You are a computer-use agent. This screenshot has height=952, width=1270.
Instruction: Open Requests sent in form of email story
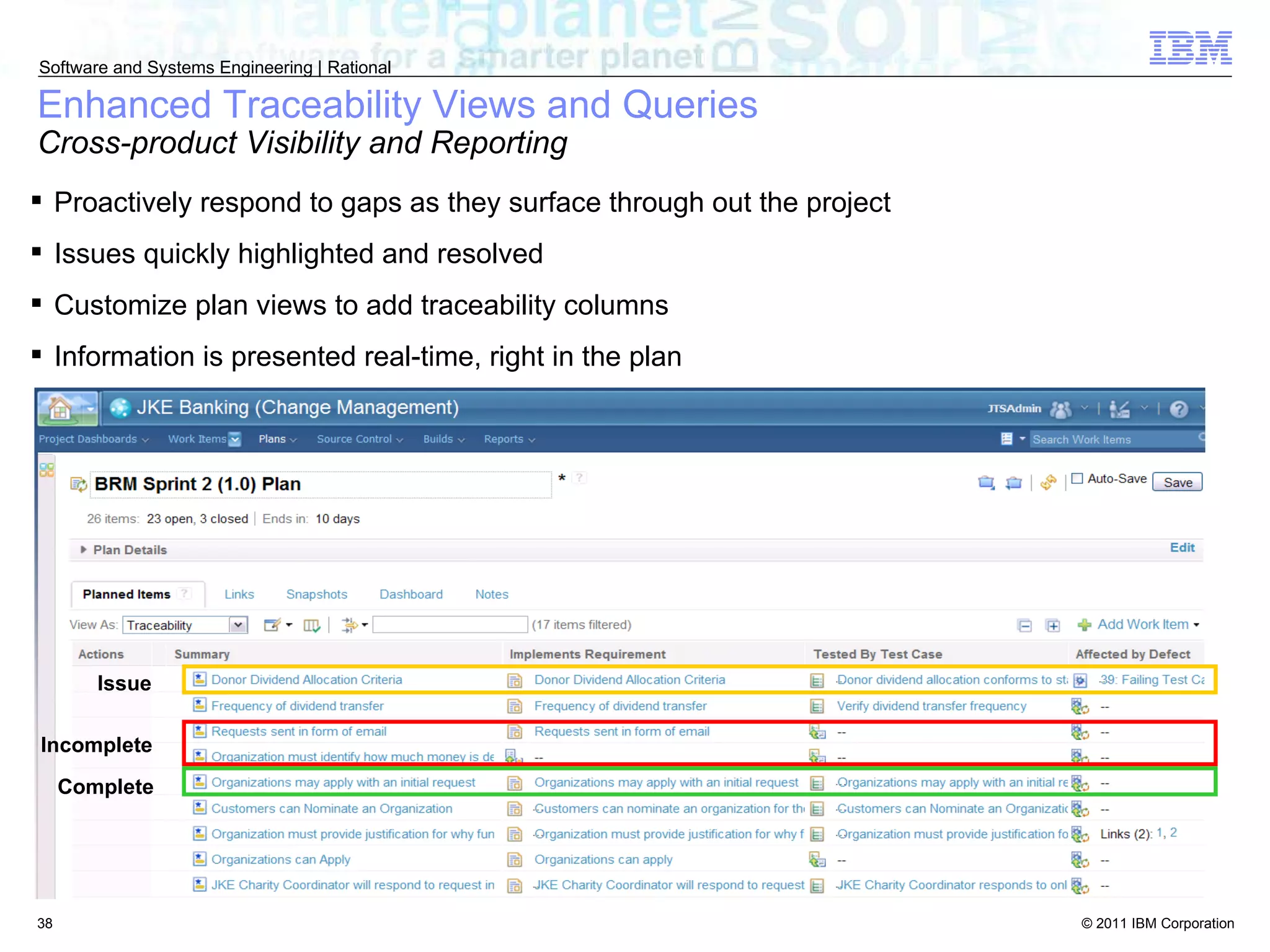pyautogui.click(x=299, y=731)
